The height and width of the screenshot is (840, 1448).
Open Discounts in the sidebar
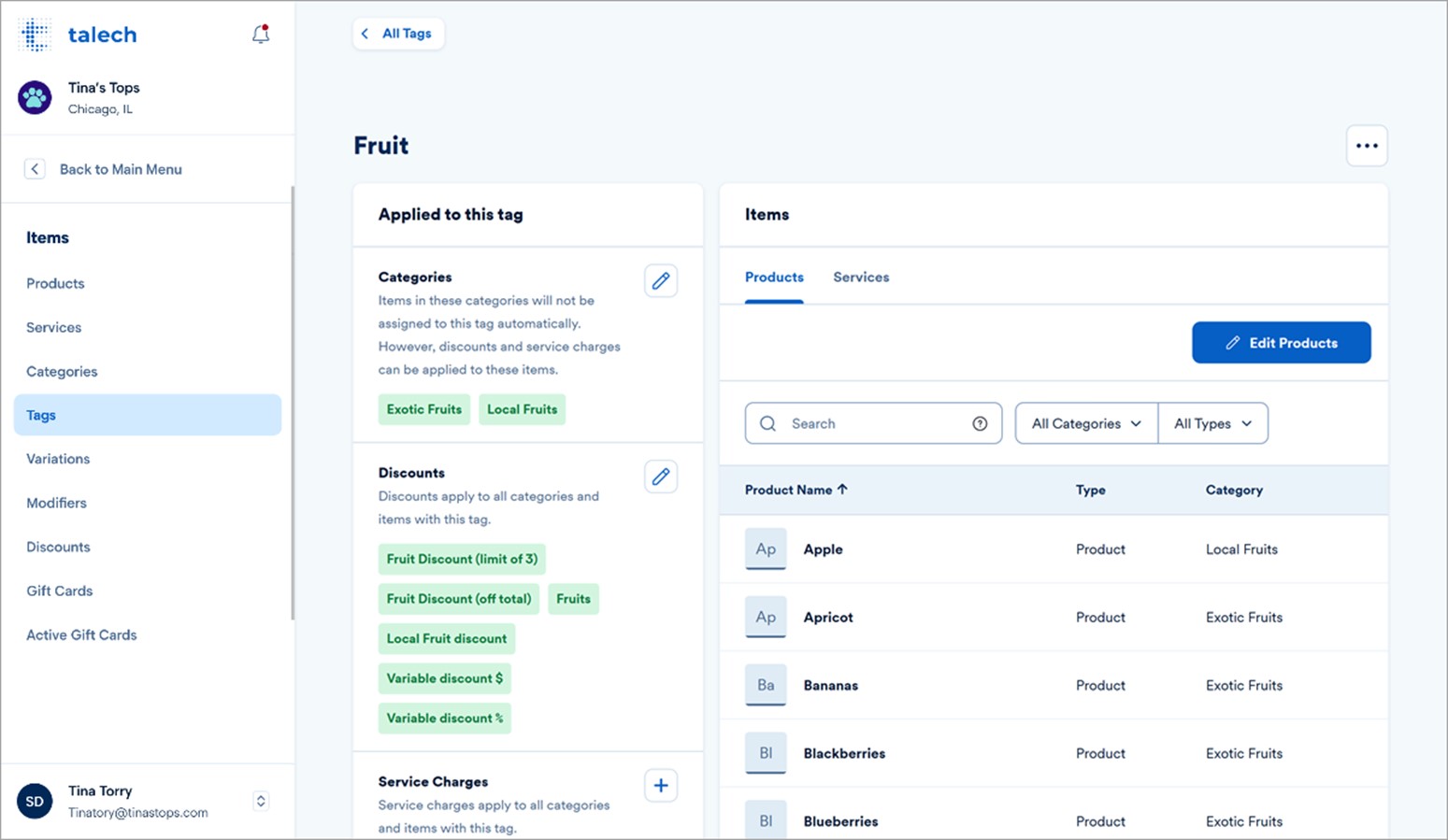point(58,547)
